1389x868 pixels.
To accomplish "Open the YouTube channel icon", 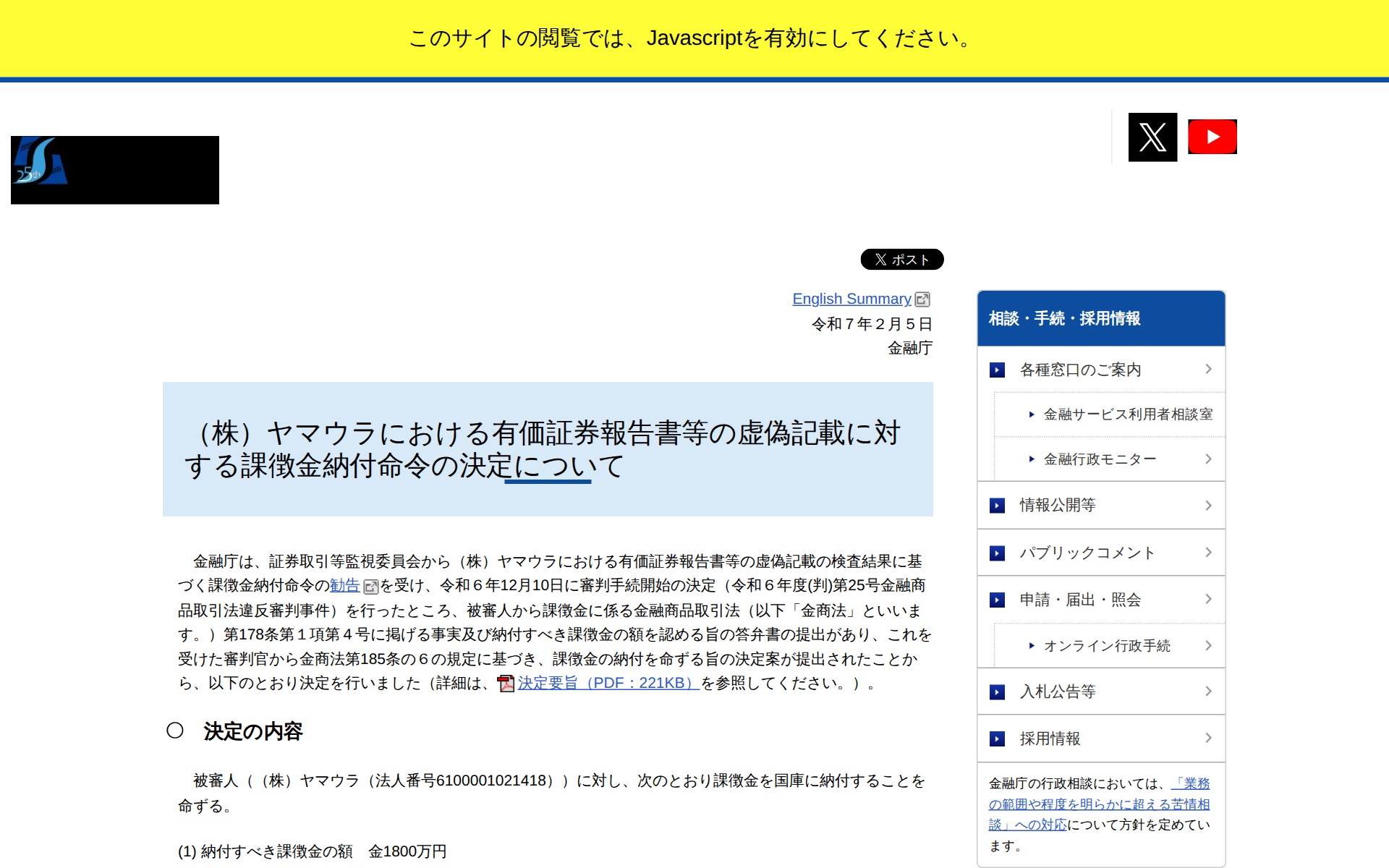I will point(1212,137).
